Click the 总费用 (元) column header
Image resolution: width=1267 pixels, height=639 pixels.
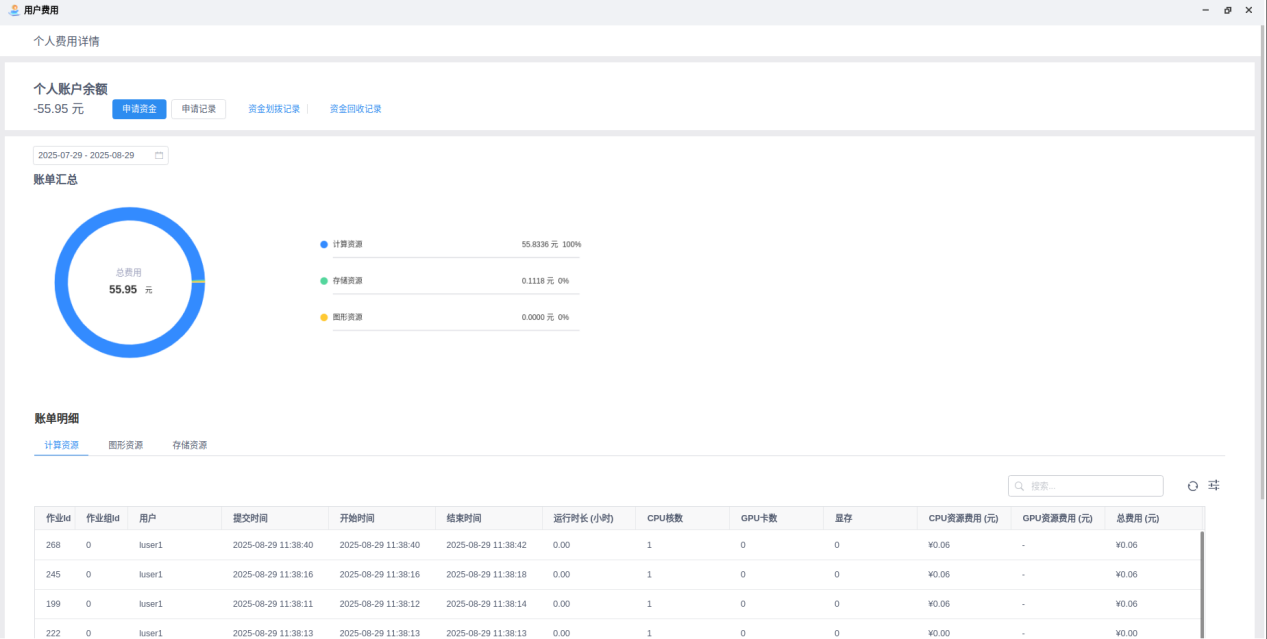(1138, 518)
